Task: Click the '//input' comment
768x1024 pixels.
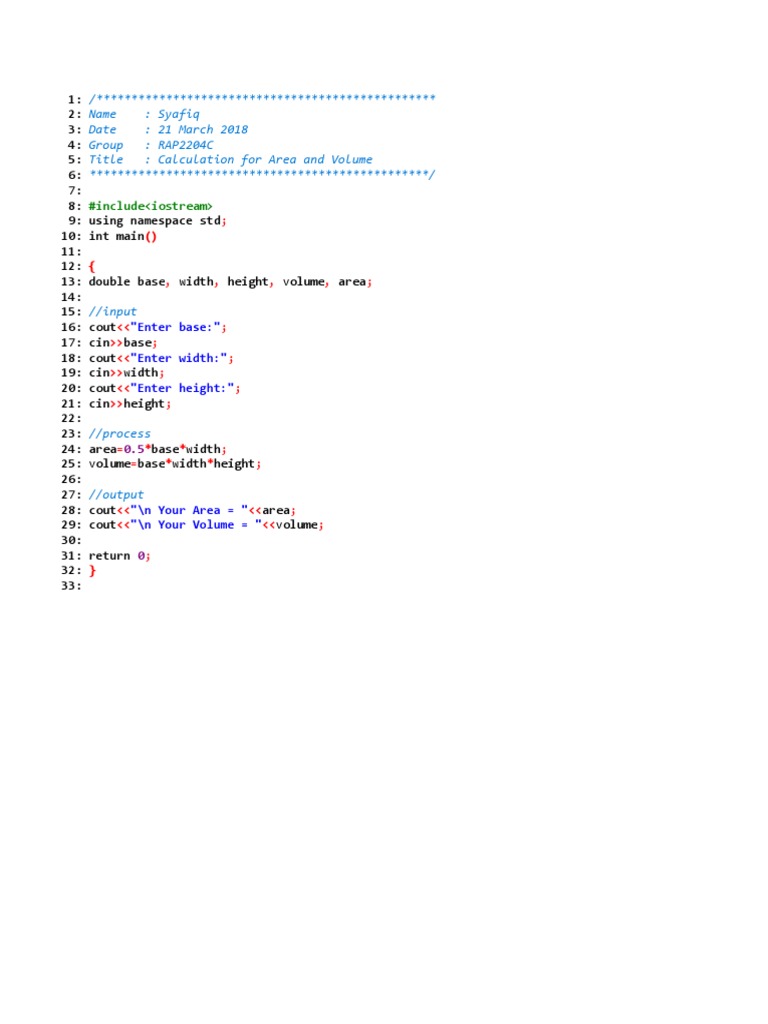Action: 112,312
